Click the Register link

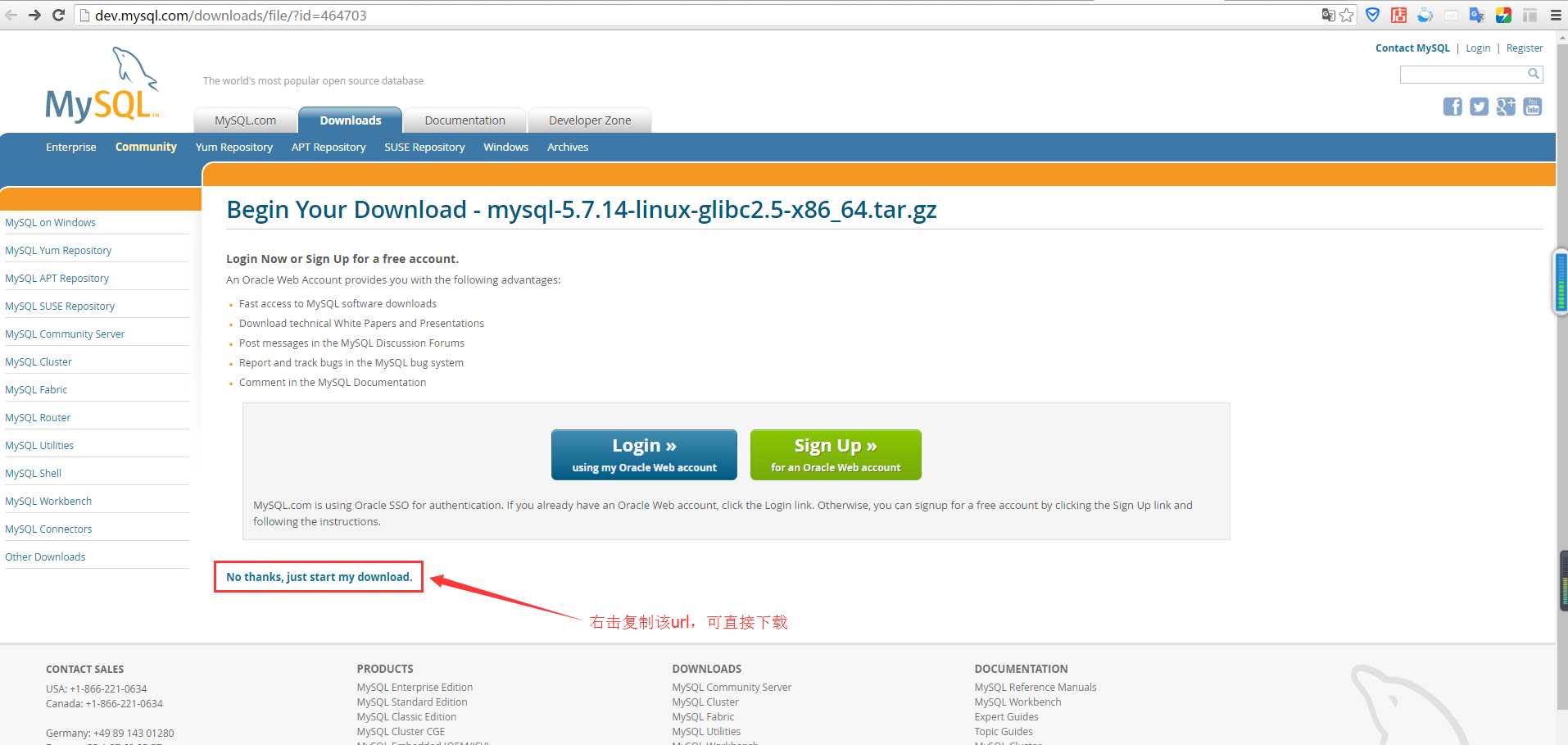1525,48
